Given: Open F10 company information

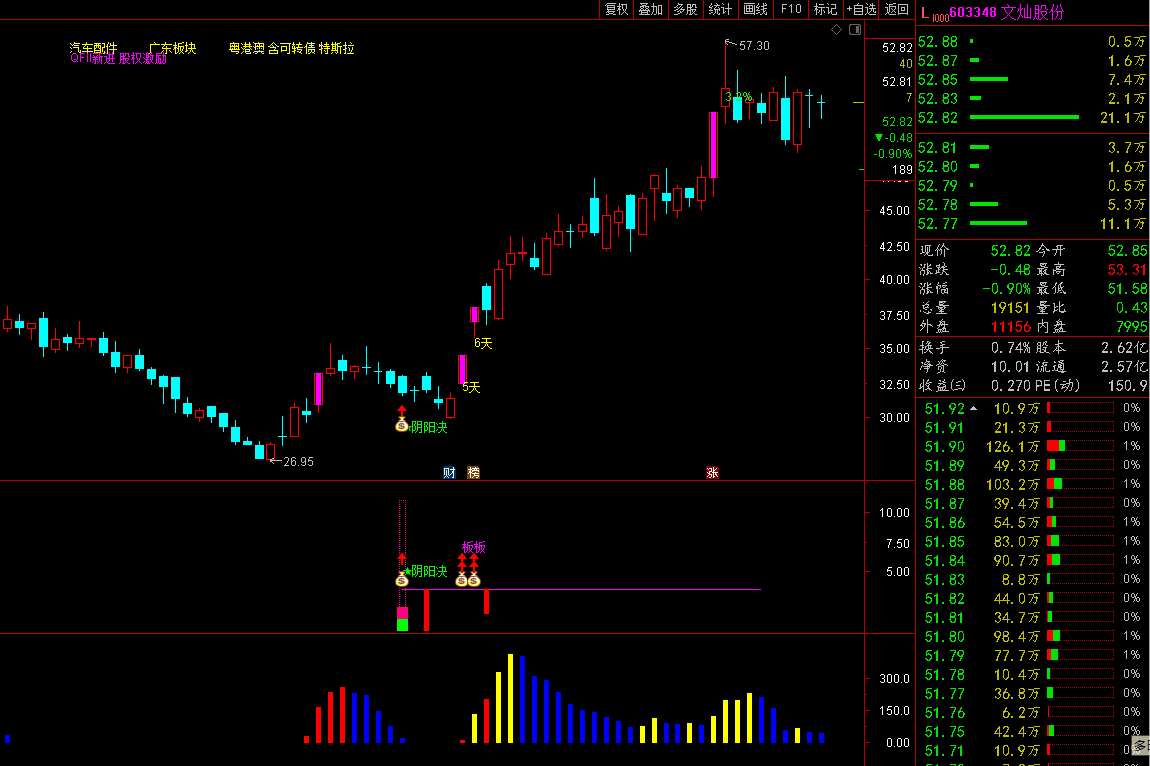Looking at the screenshot, I should click(791, 9).
